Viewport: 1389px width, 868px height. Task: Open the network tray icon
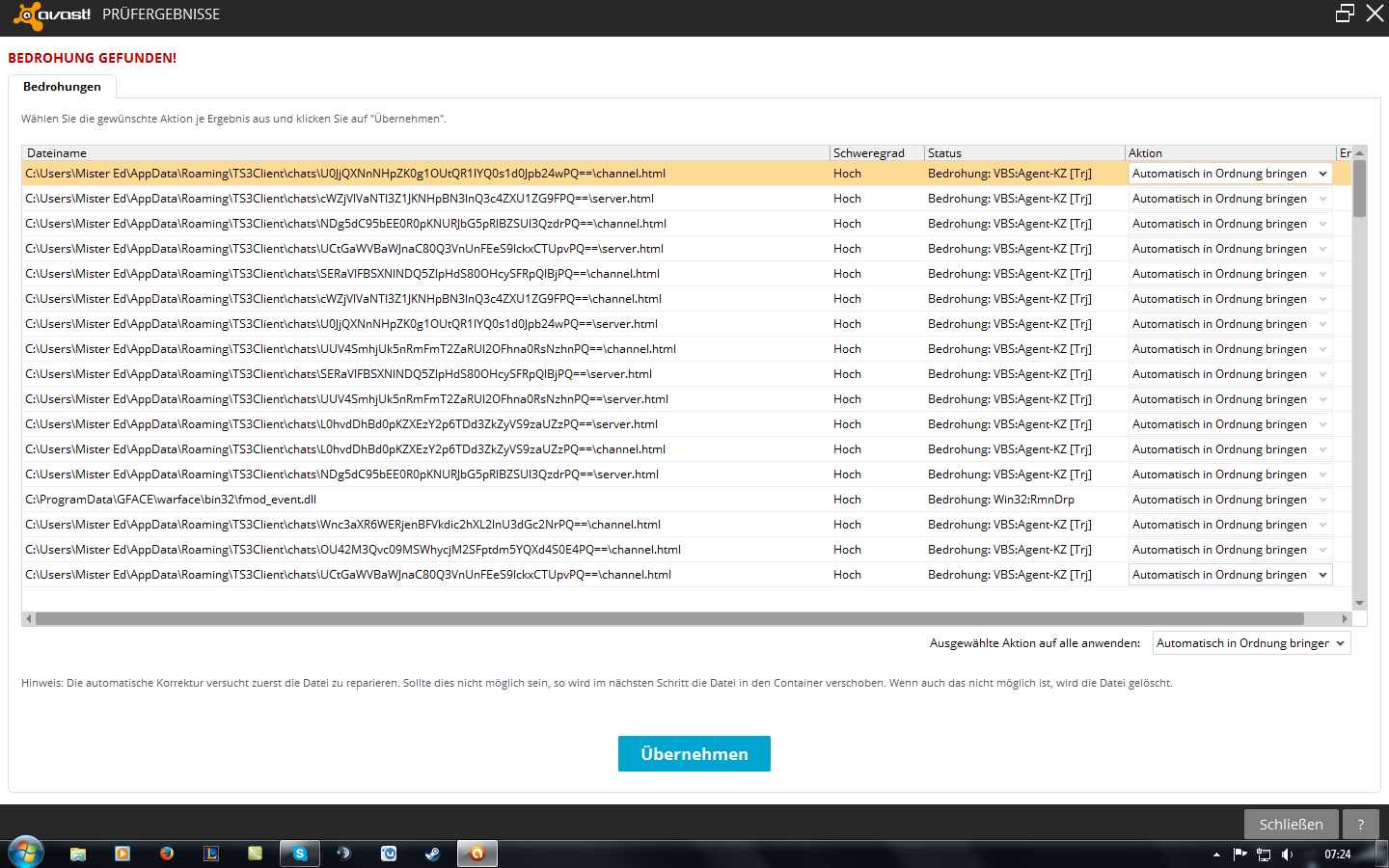(1264, 854)
